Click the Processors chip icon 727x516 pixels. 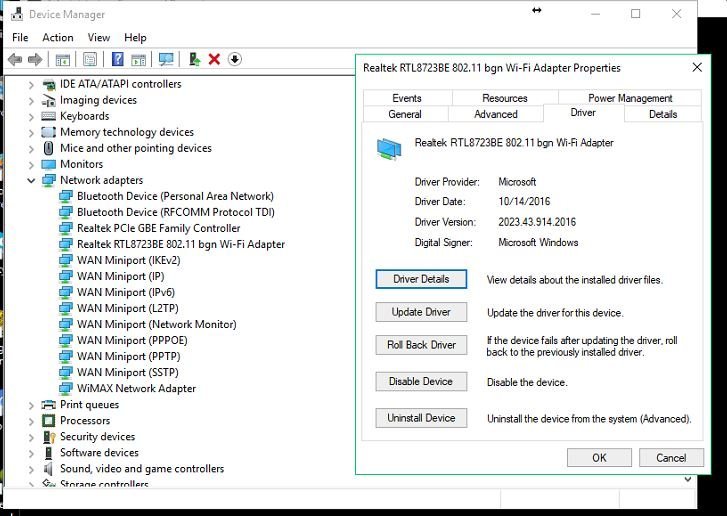(49, 421)
